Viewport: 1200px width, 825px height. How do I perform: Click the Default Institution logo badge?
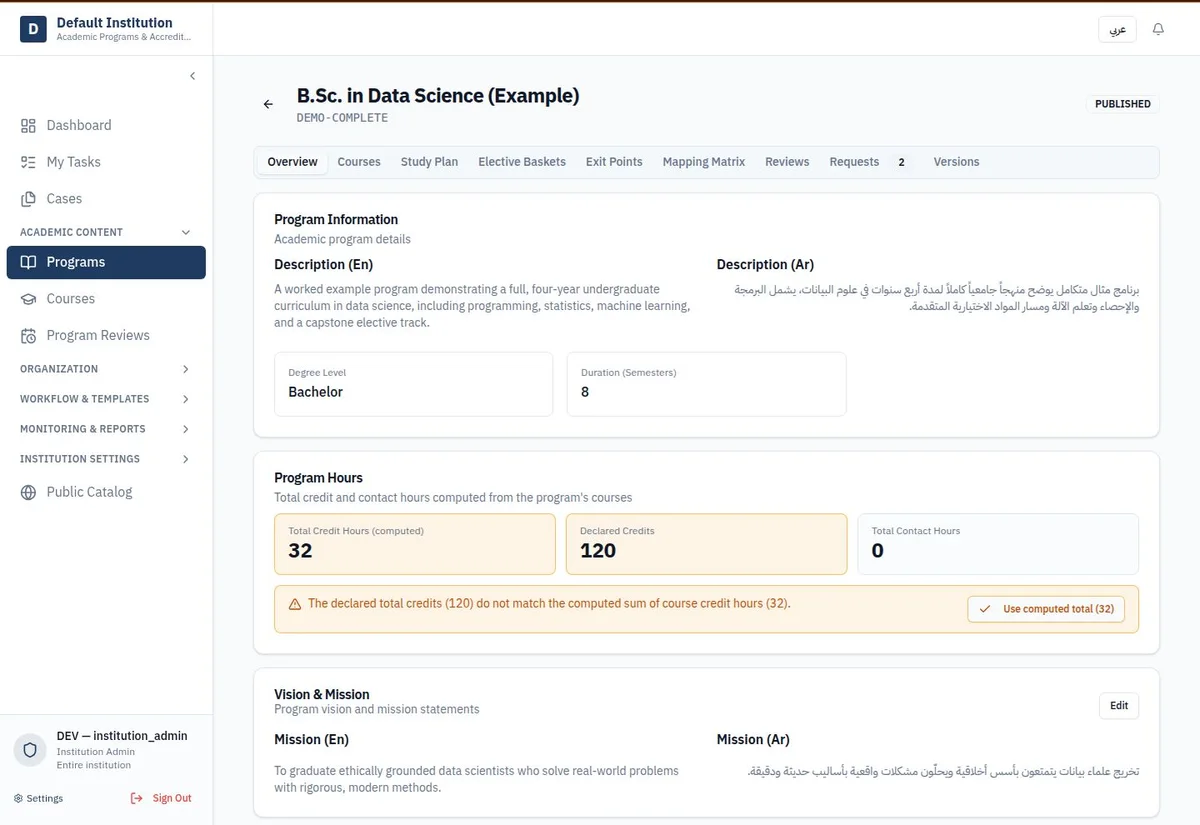[33, 30]
